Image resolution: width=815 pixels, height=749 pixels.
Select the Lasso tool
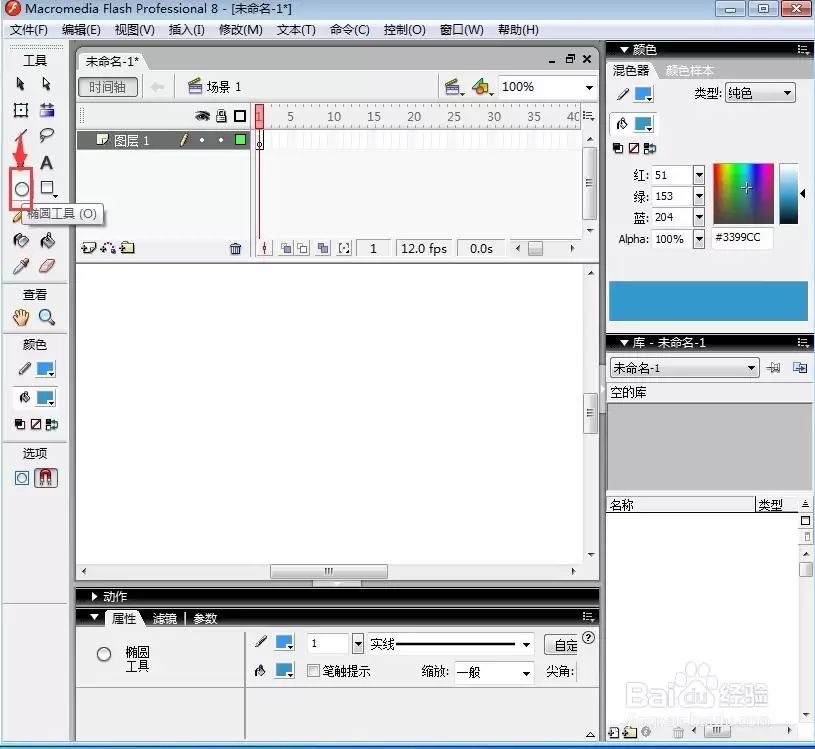(x=46, y=136)
